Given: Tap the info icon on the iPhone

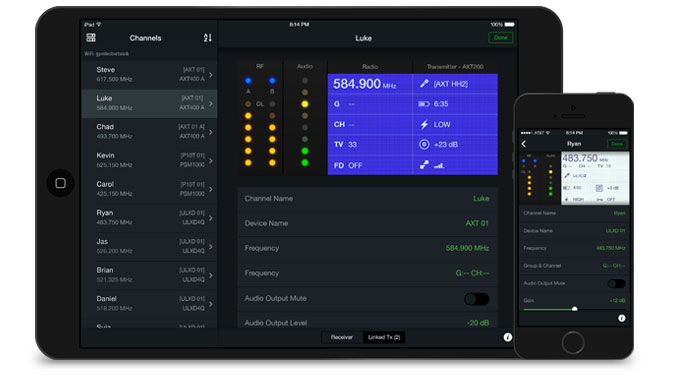Looking at the screenshot, I should [x=622, y=318].
